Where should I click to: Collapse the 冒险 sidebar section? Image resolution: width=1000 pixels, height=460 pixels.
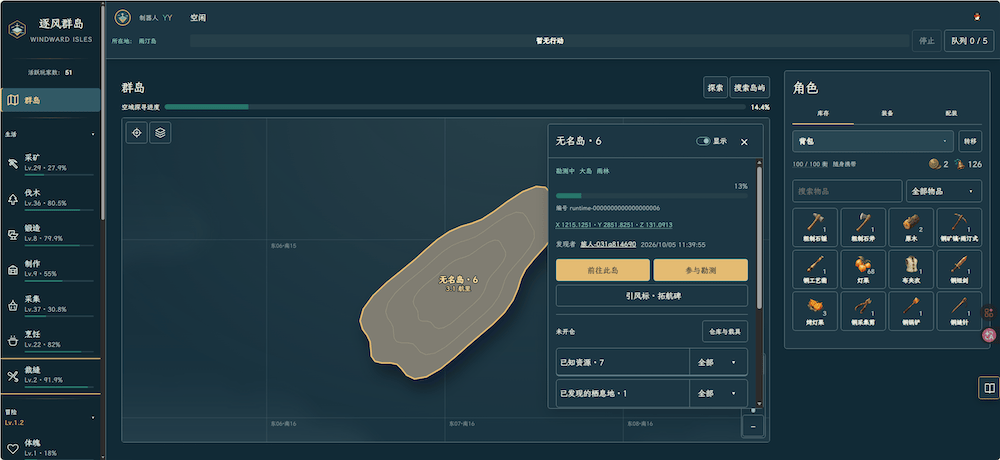point(93,418)
